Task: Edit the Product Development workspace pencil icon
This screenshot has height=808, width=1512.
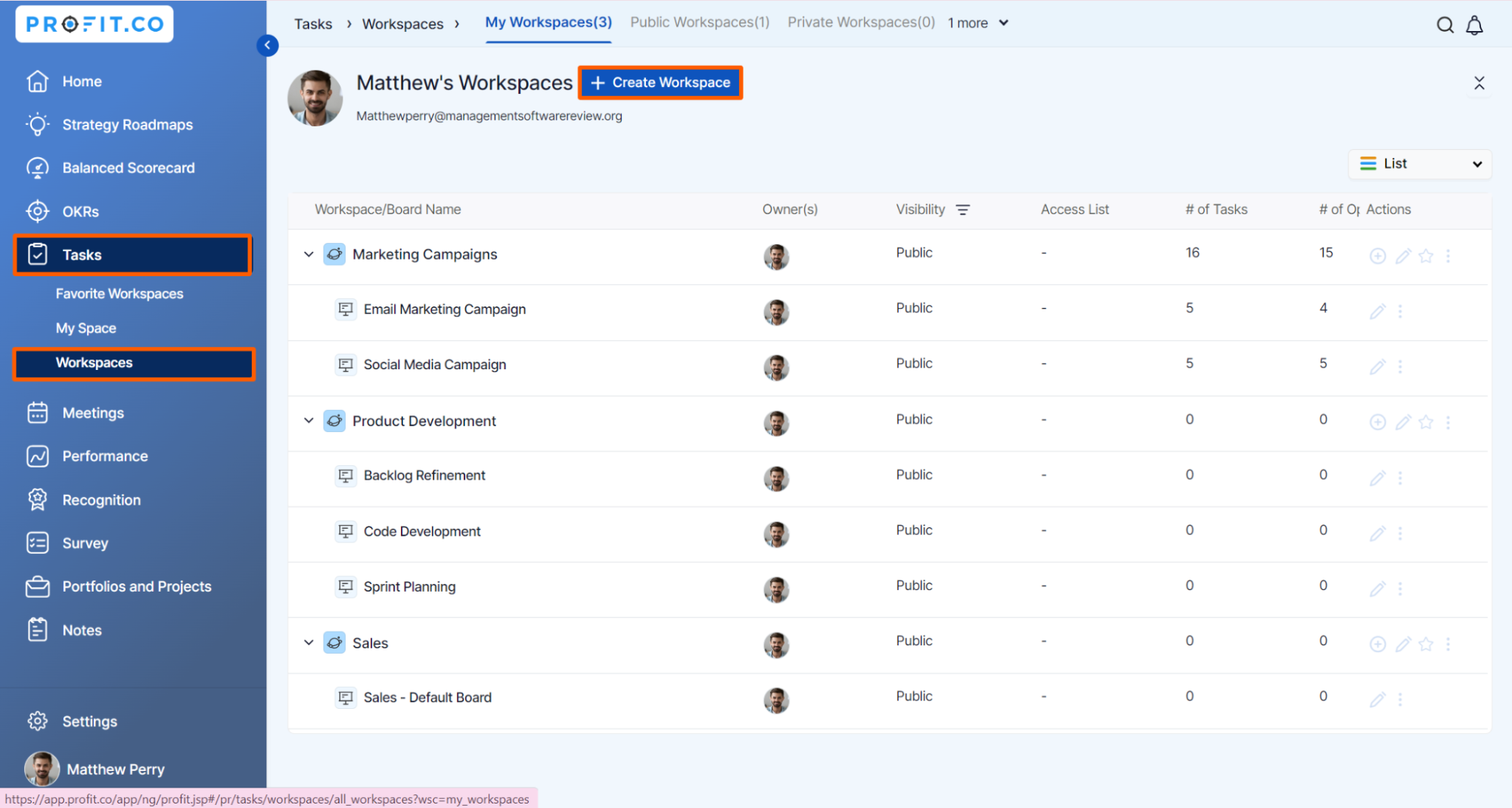Action: coord(1402,422)
